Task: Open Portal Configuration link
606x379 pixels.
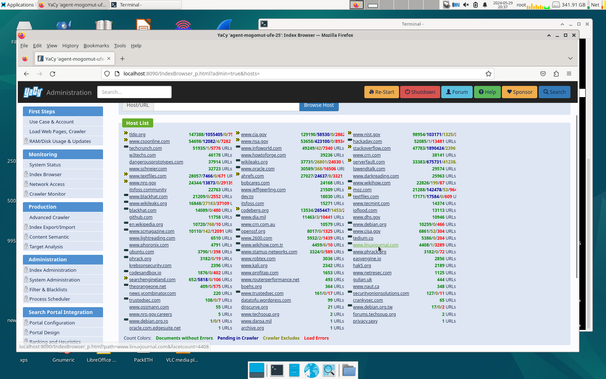Action: click(52, 323)
